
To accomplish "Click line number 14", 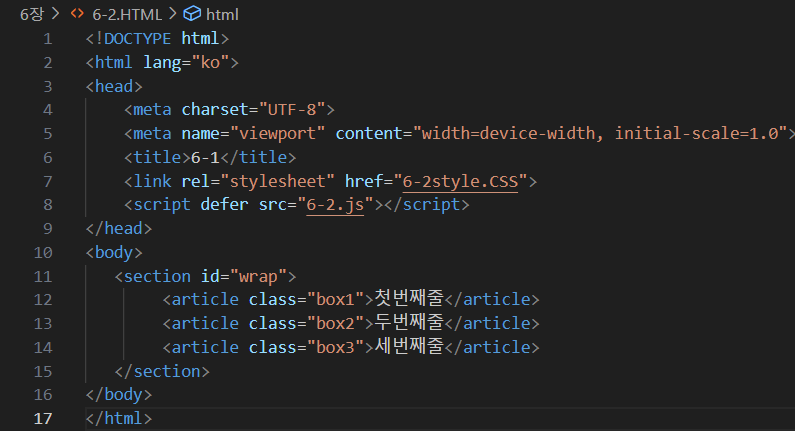I will pyautogui.click(x=43, y=347).
